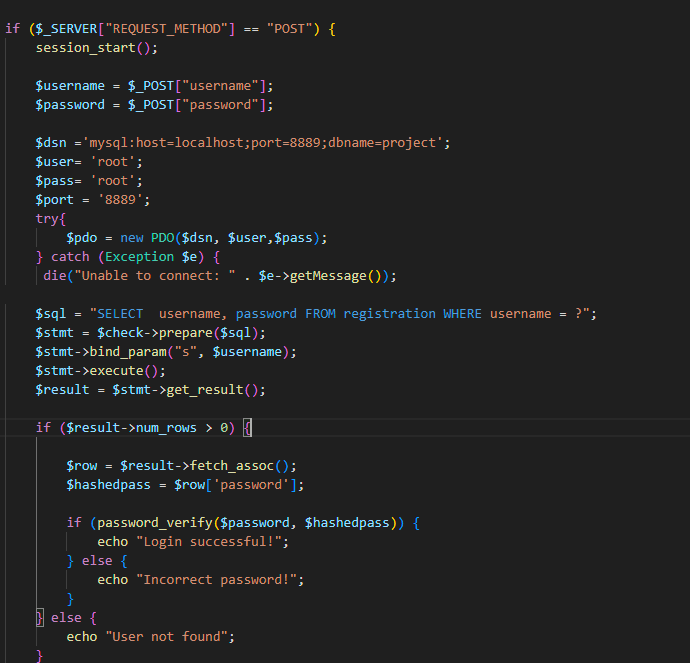Click the $stmt->bind_param("s", $username) line

tap(166, 352)
